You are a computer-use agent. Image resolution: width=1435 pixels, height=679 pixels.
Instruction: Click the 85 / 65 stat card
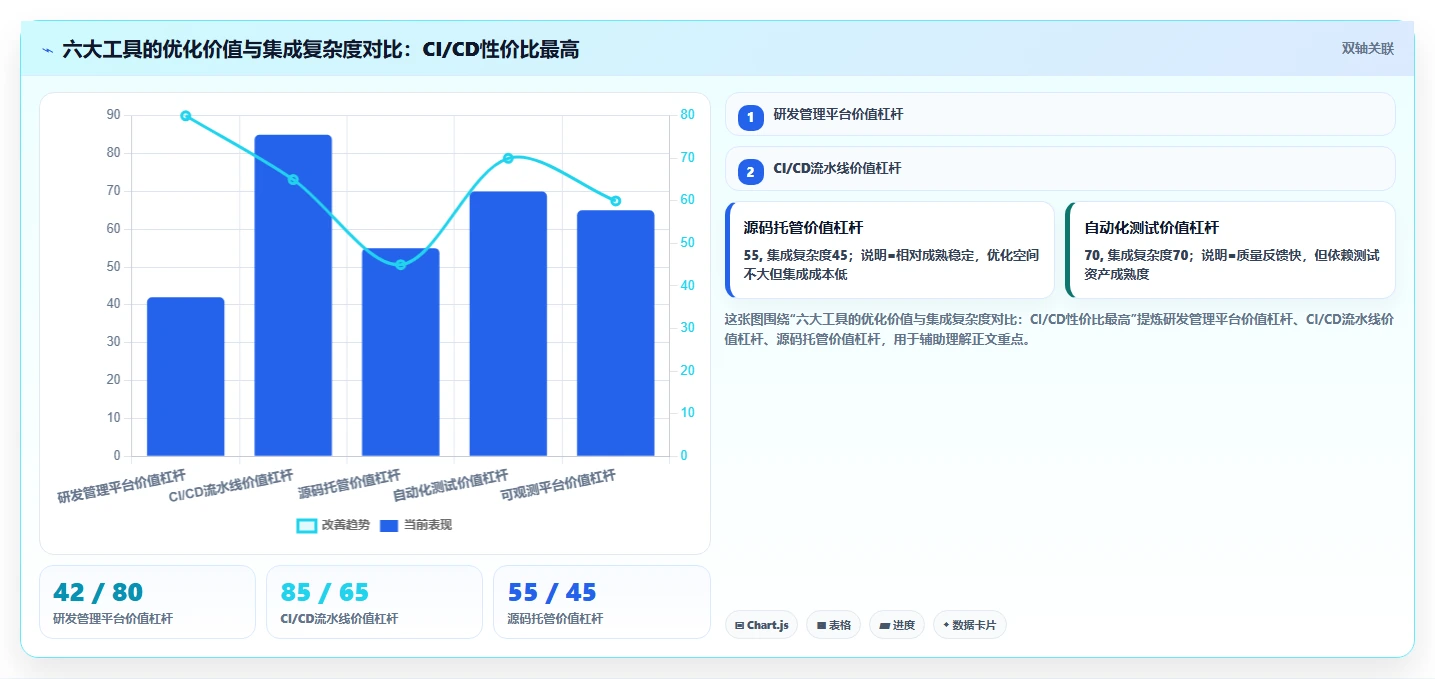pos(374,602)
